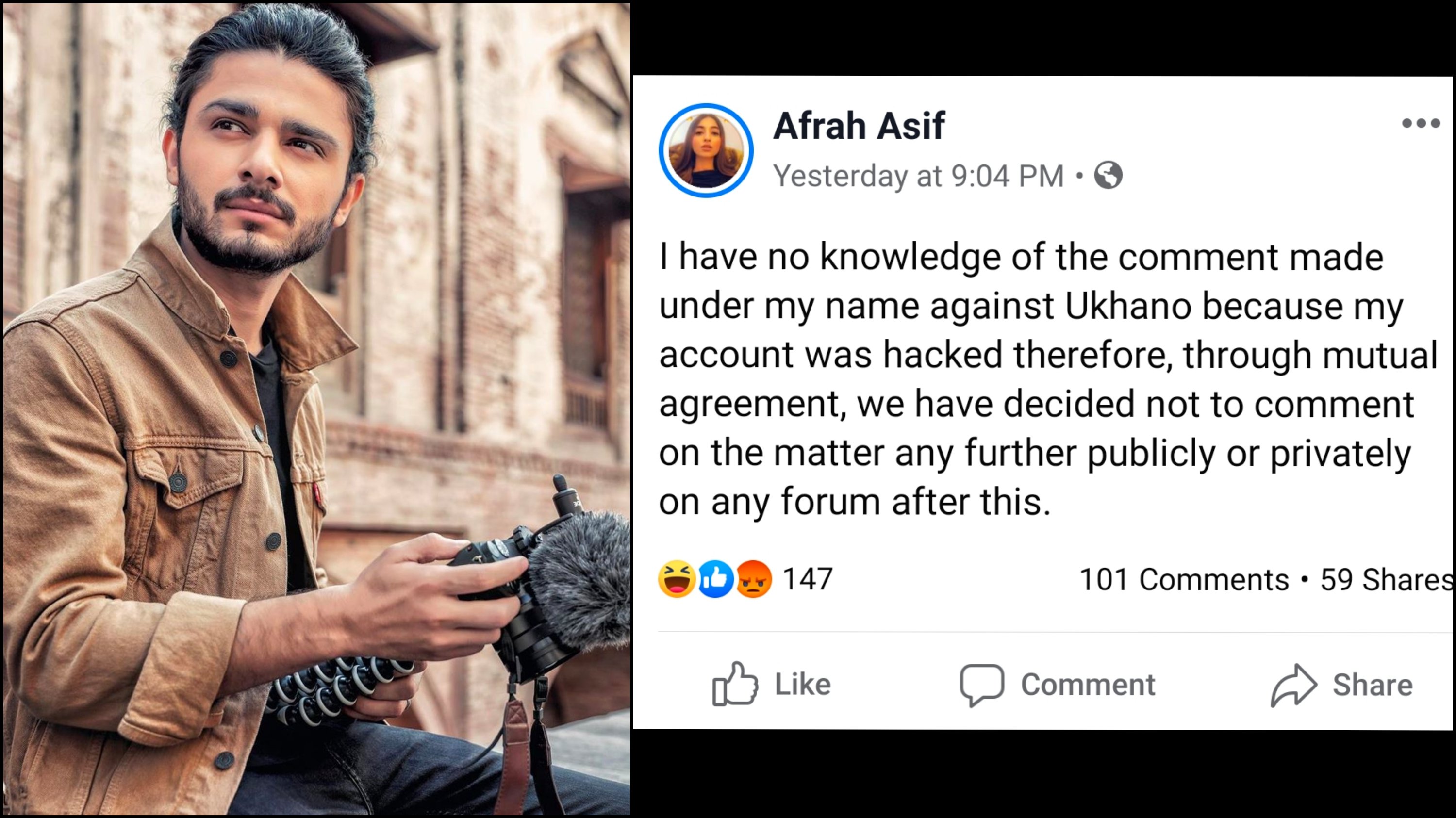Click the post's last line "on any forum after this."
This screenshot has height=818, width=1456.
click(x=855, y=502)
